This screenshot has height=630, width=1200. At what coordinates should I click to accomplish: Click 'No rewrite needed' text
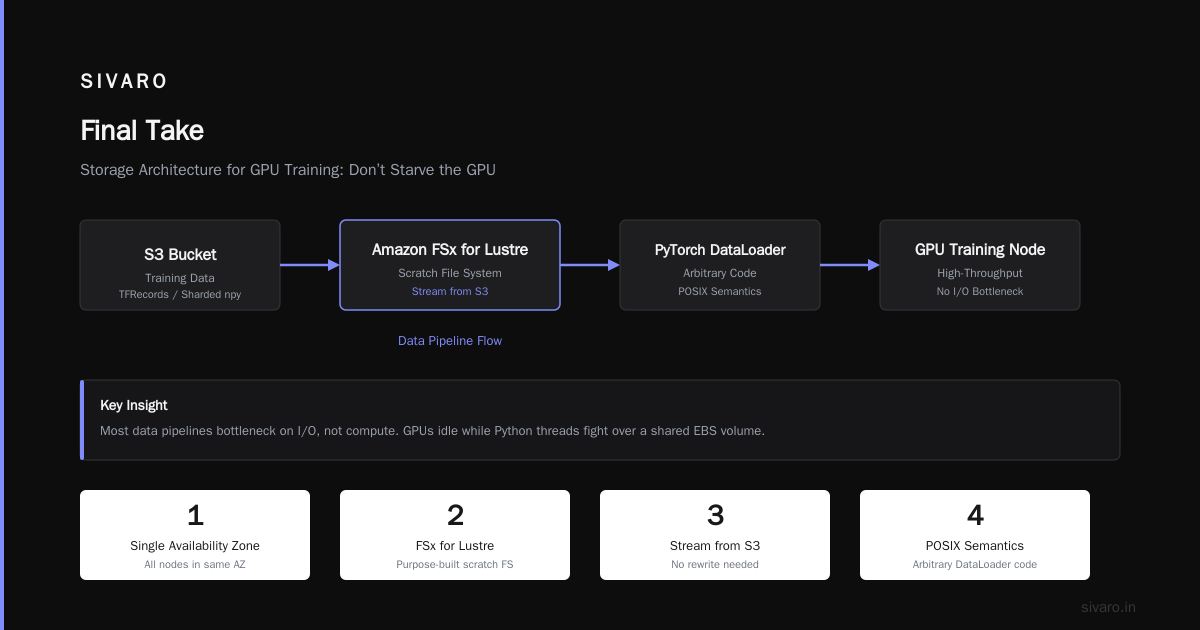[715, 565]
